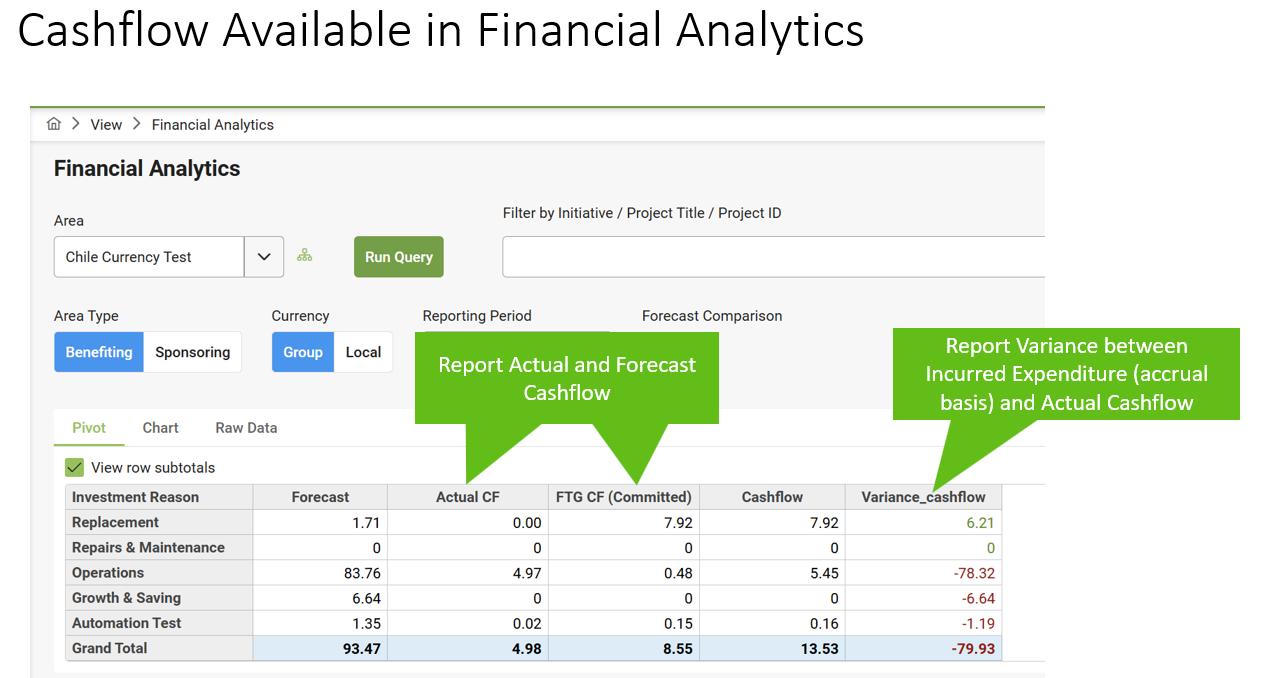Select the Grand Total row label
This screenshot has height=678, width=1276.
pos(159,648)
